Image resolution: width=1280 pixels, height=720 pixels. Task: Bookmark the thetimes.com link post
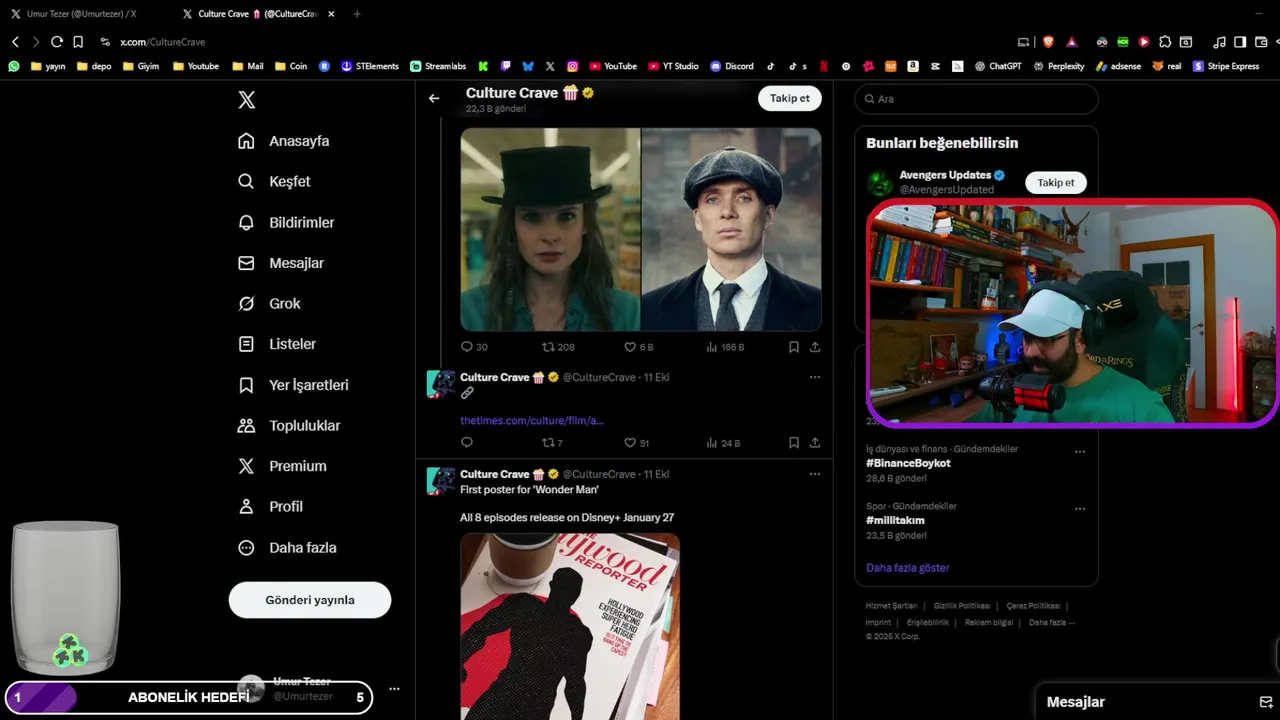[793, 442]
